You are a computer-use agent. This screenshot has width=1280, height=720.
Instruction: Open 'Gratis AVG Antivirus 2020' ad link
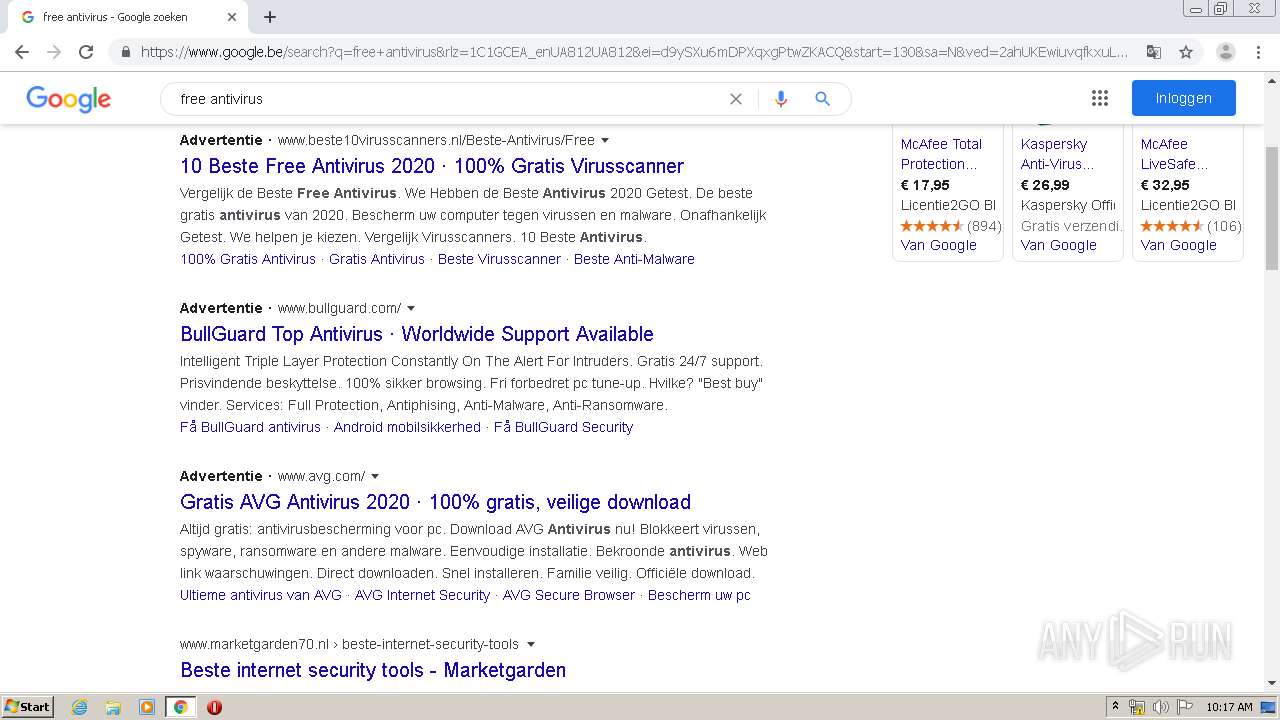click(435, 502)
